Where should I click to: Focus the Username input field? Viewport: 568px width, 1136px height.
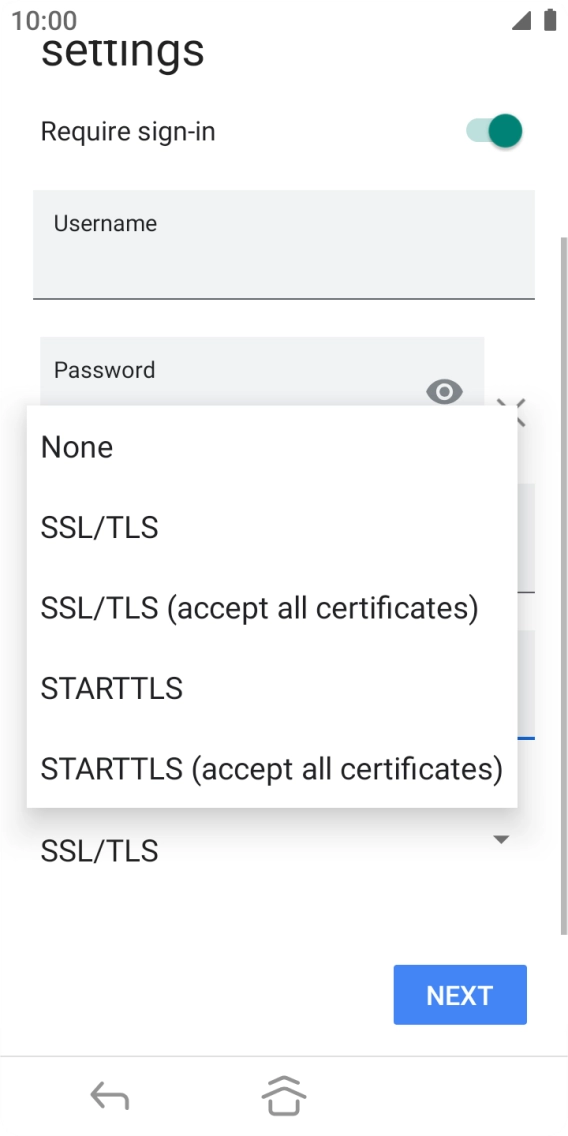pyautogui.click(x=284, y=245)
